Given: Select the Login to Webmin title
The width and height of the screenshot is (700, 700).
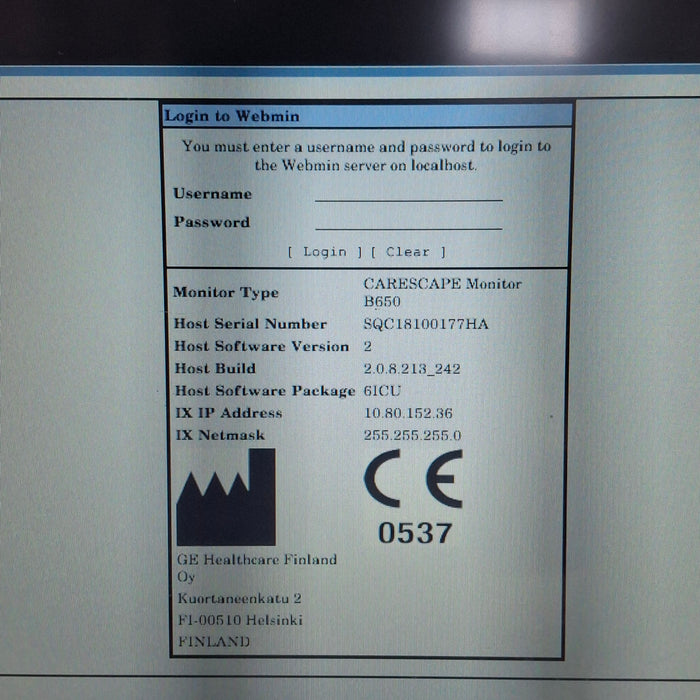Looking at the screenshot, I should point(232,116).
